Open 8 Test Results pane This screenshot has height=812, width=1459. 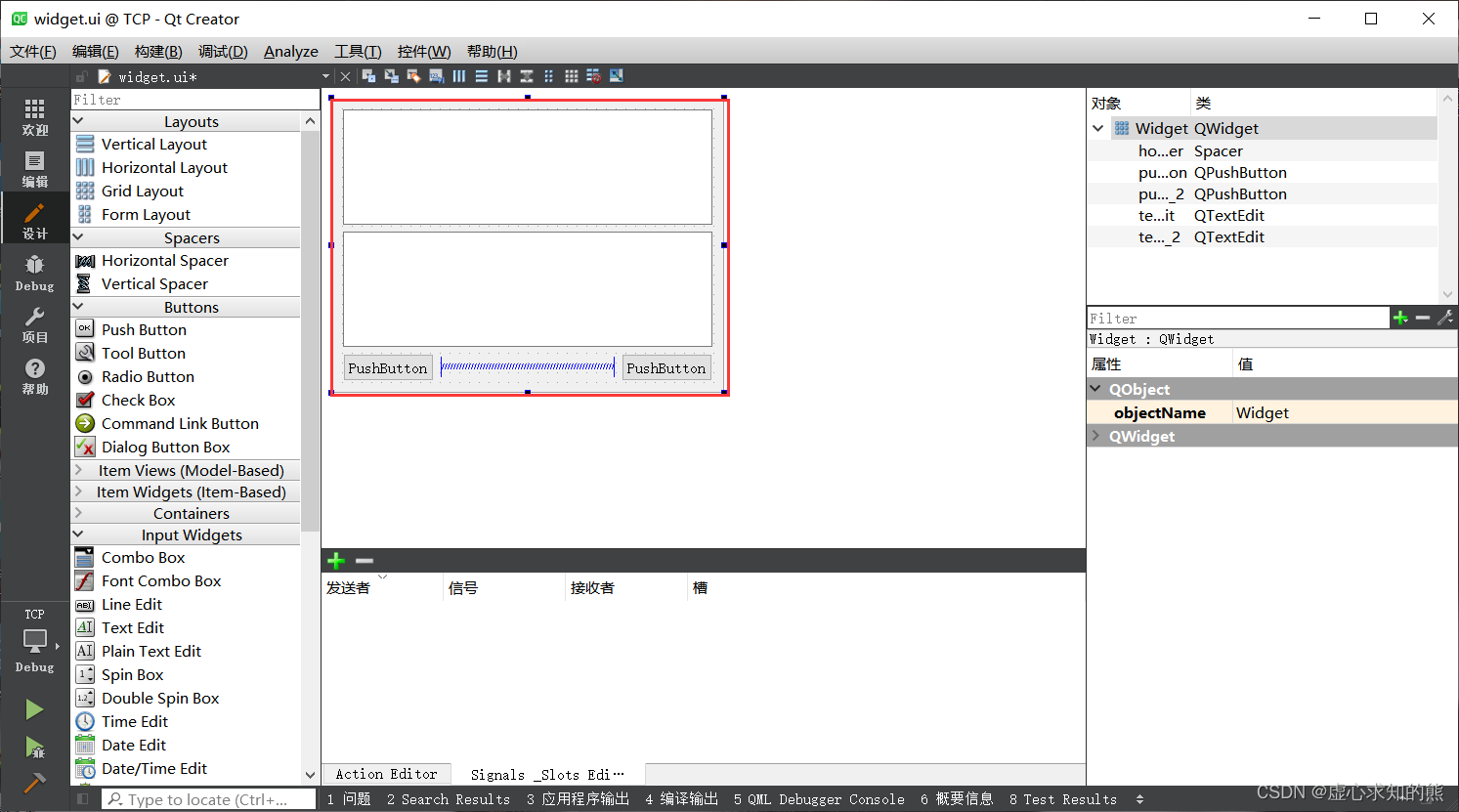point(1063,799)
